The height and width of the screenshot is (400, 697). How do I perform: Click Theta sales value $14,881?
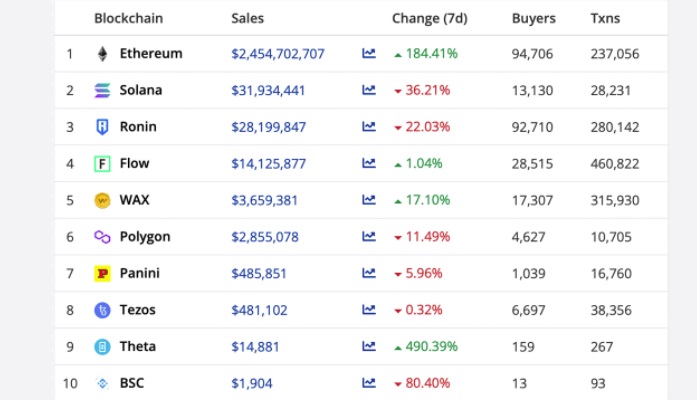point(255,347)
